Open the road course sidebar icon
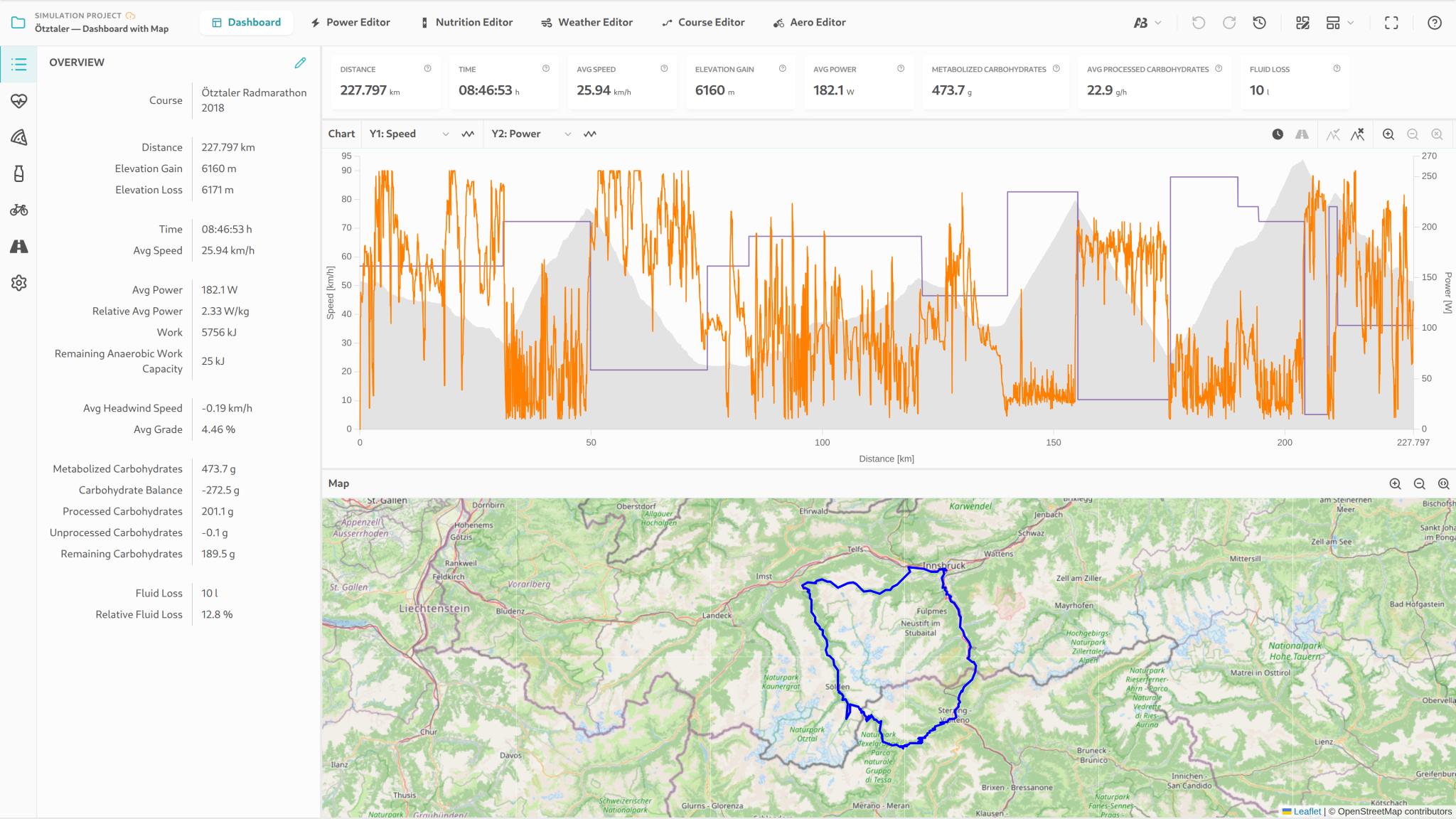The height and width of the screenshot is (819, 1456). click(19, 246)
